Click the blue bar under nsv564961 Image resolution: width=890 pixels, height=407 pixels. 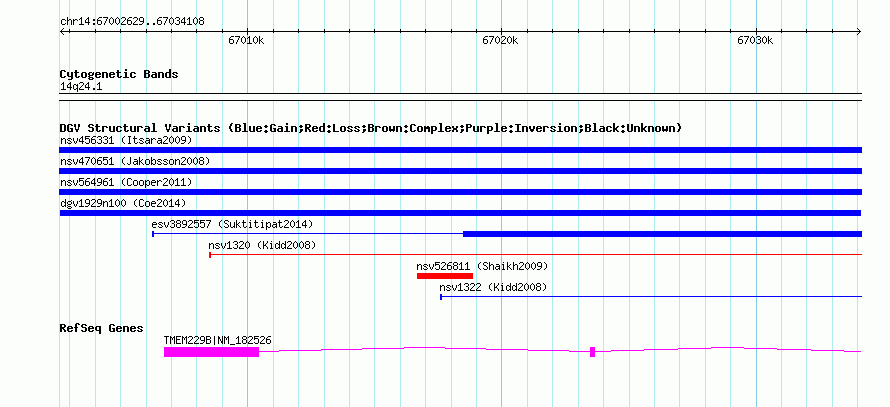point(461,192)
